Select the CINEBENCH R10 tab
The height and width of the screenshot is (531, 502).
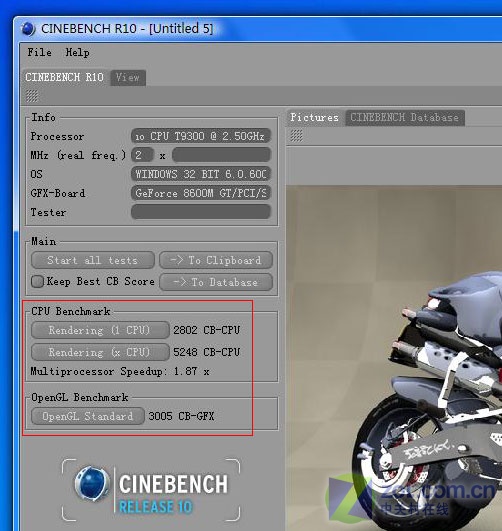[64, 78]
